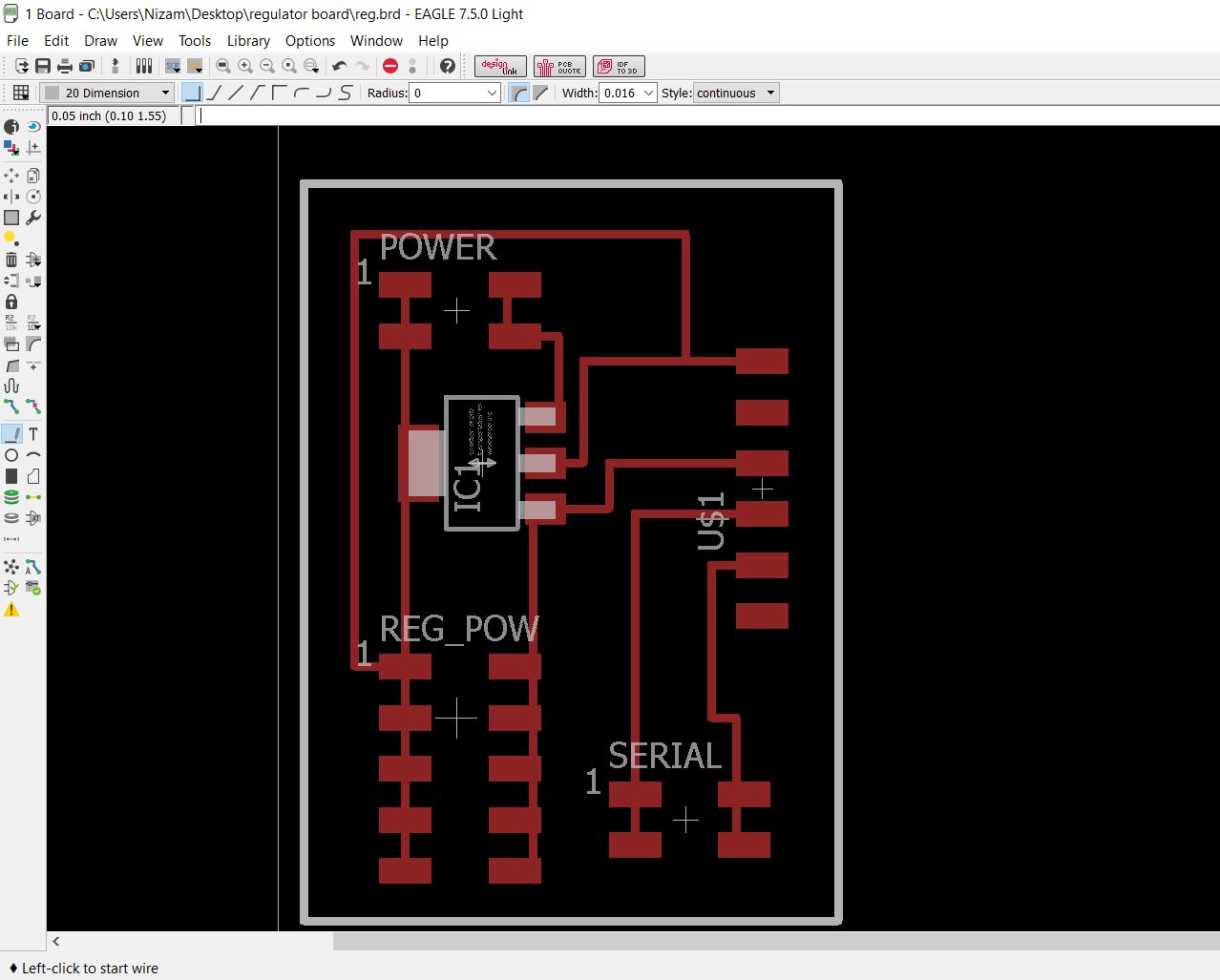Select the Polygon tool
The height and width of the screenshot is (980, 1220).
[x=33, y=476]
